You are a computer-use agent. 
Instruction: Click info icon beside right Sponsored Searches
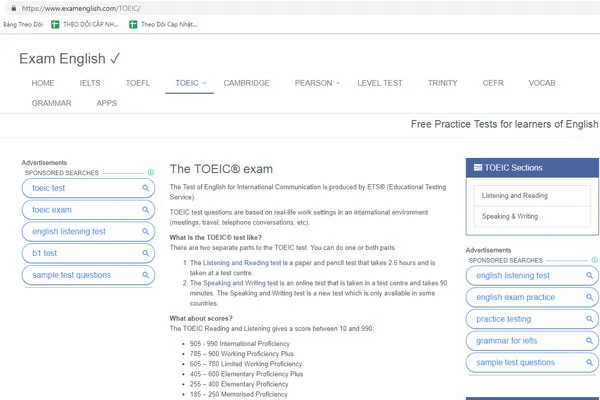(x=595, y=260)
